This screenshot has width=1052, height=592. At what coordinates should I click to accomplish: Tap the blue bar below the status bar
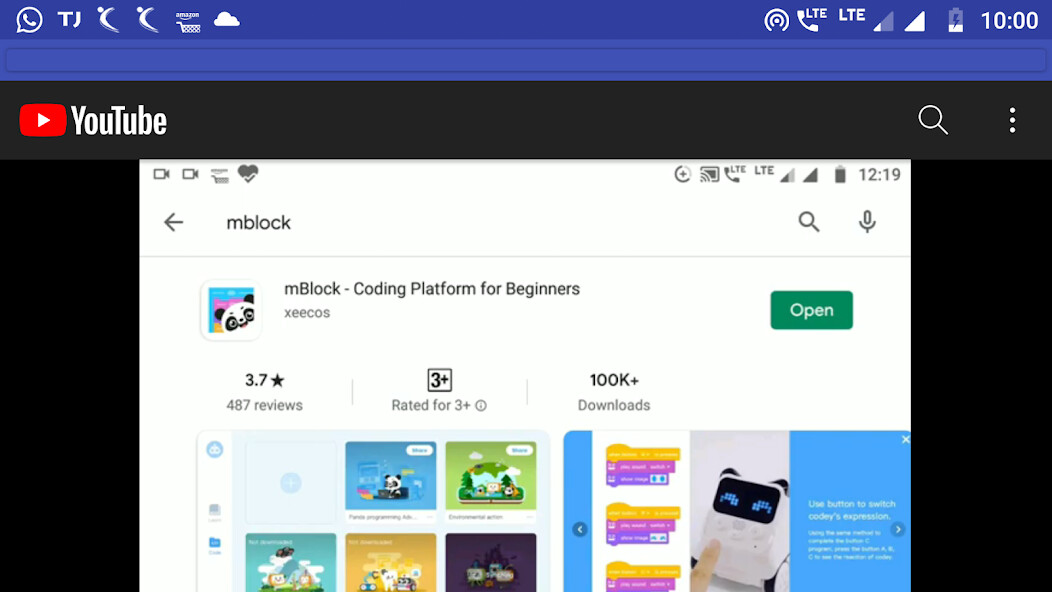tap(526, 60)
